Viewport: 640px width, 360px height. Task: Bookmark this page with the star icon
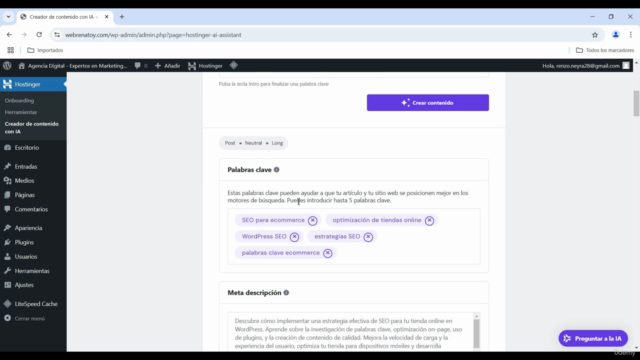coord(595,35)
